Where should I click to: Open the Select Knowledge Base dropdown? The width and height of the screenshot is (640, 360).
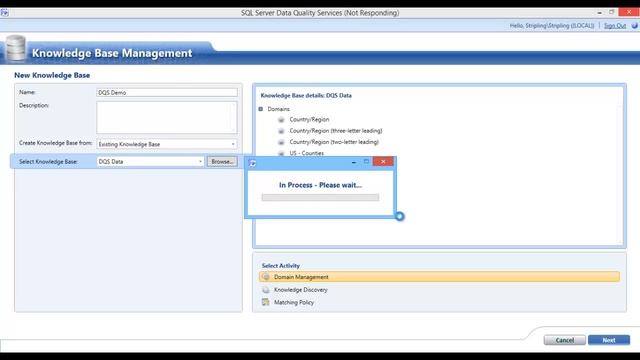[x=200, y=162]
